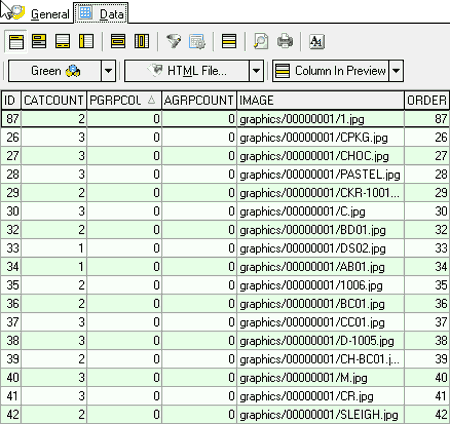Sort by the PGRPCOL column header

point(124,100)
